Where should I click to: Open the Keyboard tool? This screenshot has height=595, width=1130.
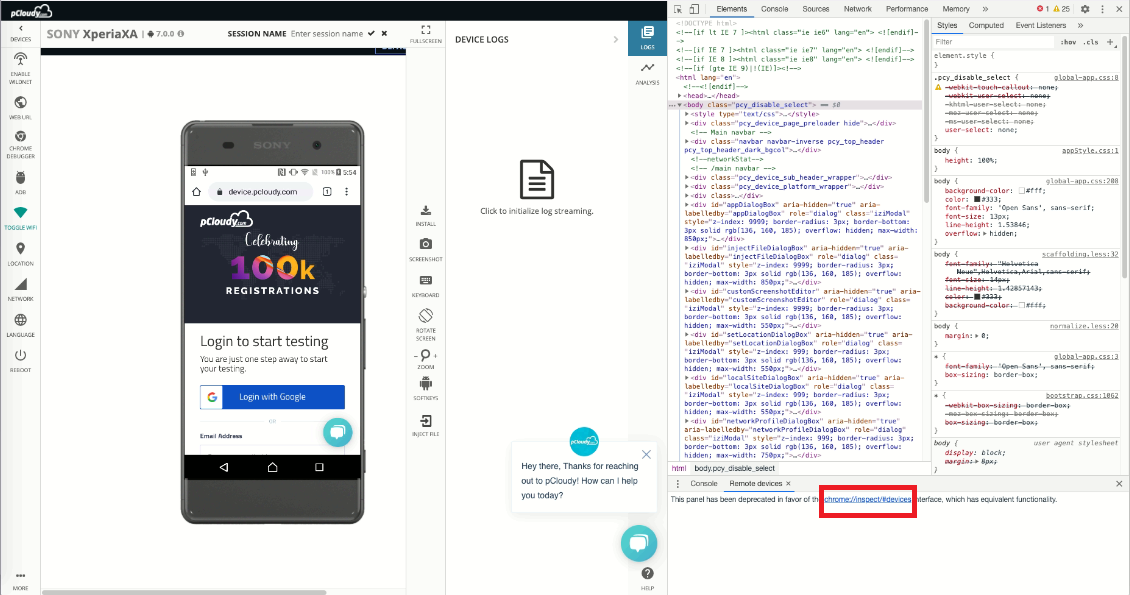[x=426, y=285]
